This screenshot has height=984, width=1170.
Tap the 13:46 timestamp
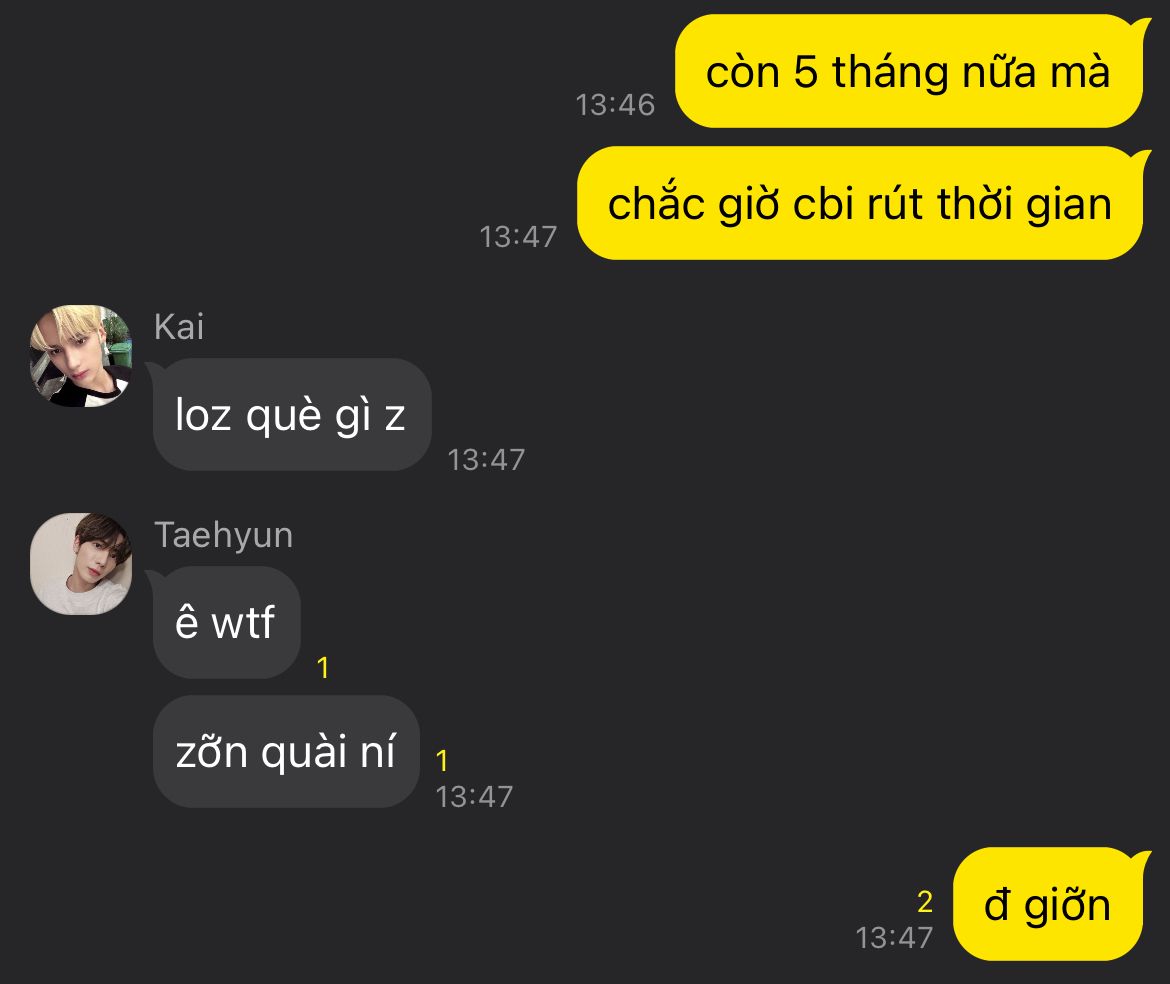click(x=615, y=104)
